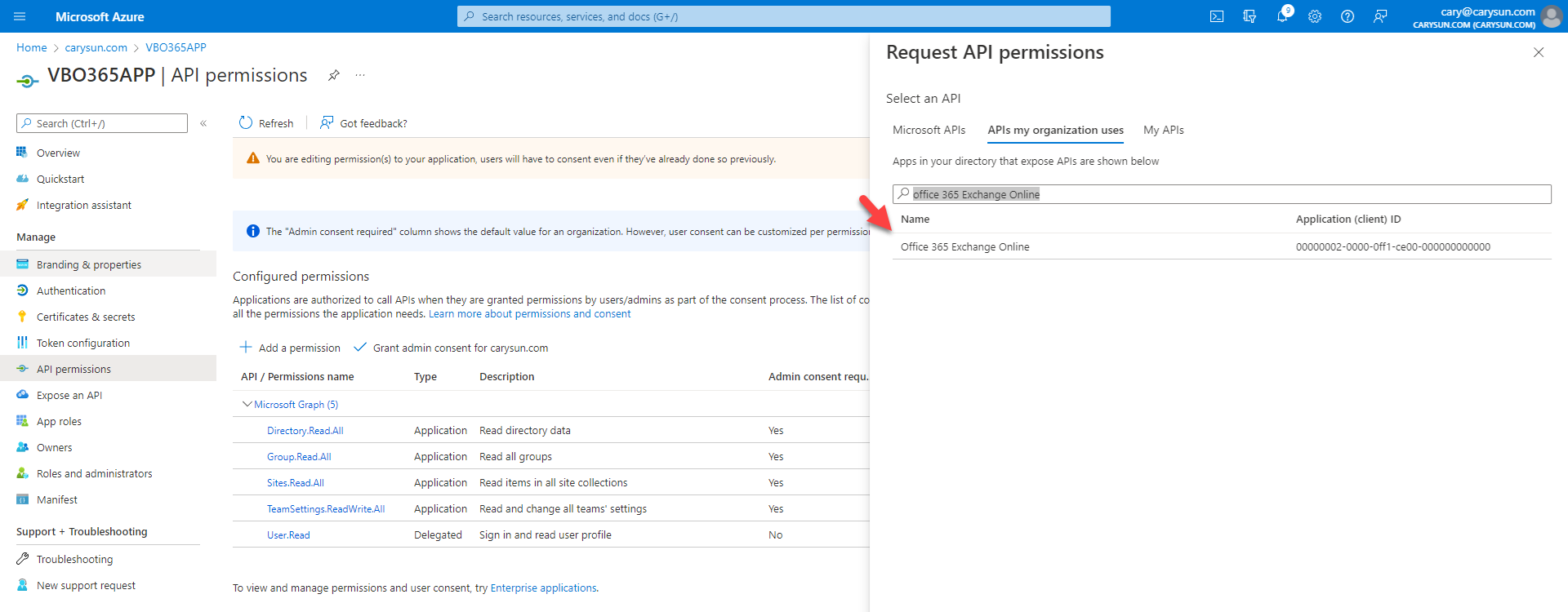
Task: Open Directories and subscriptions filter icon
Action: (1249, 16)
